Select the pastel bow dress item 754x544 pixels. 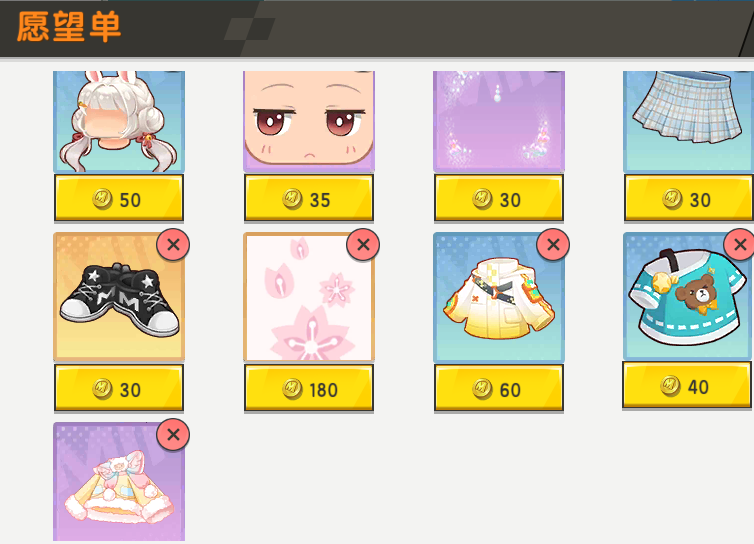(x=119, y=481)
